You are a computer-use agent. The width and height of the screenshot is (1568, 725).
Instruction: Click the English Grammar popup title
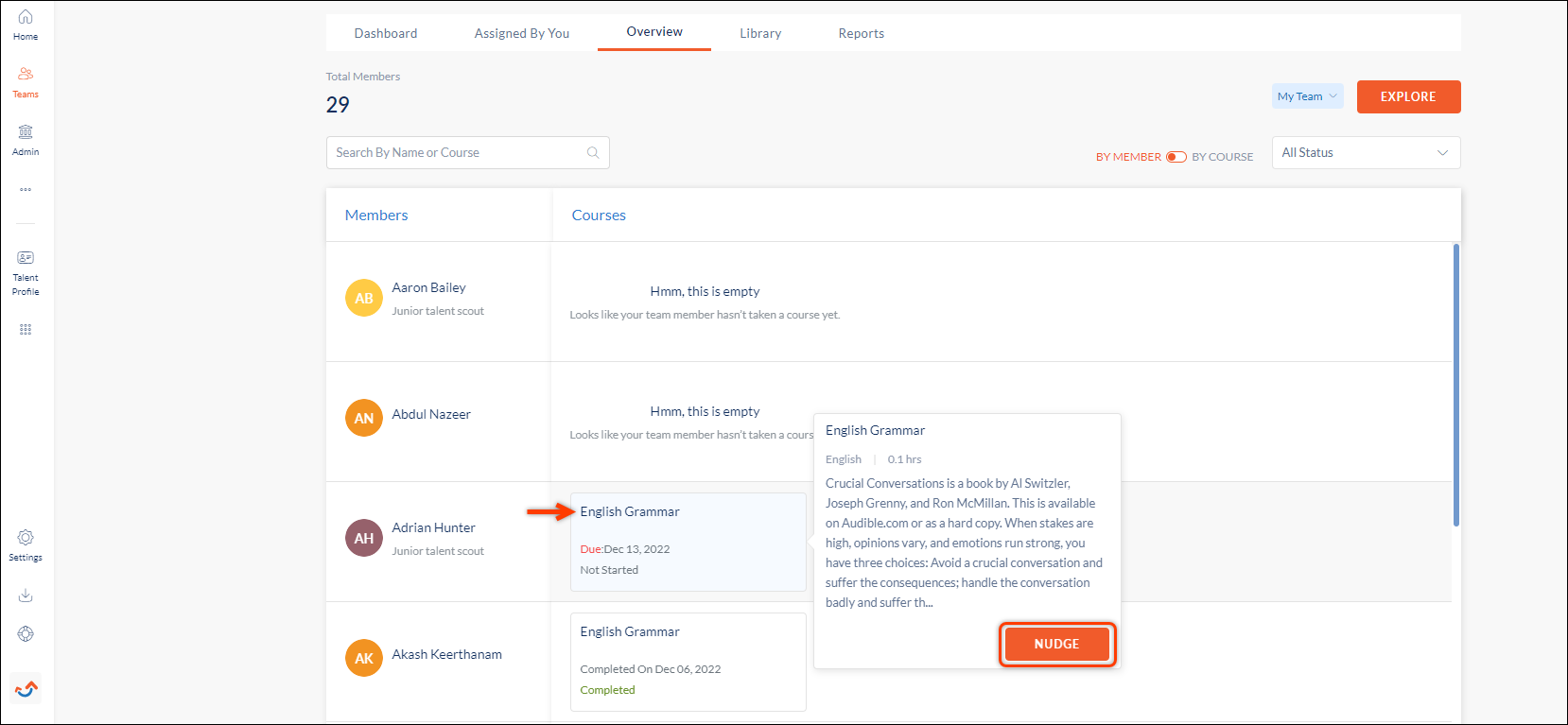(876, 430)
